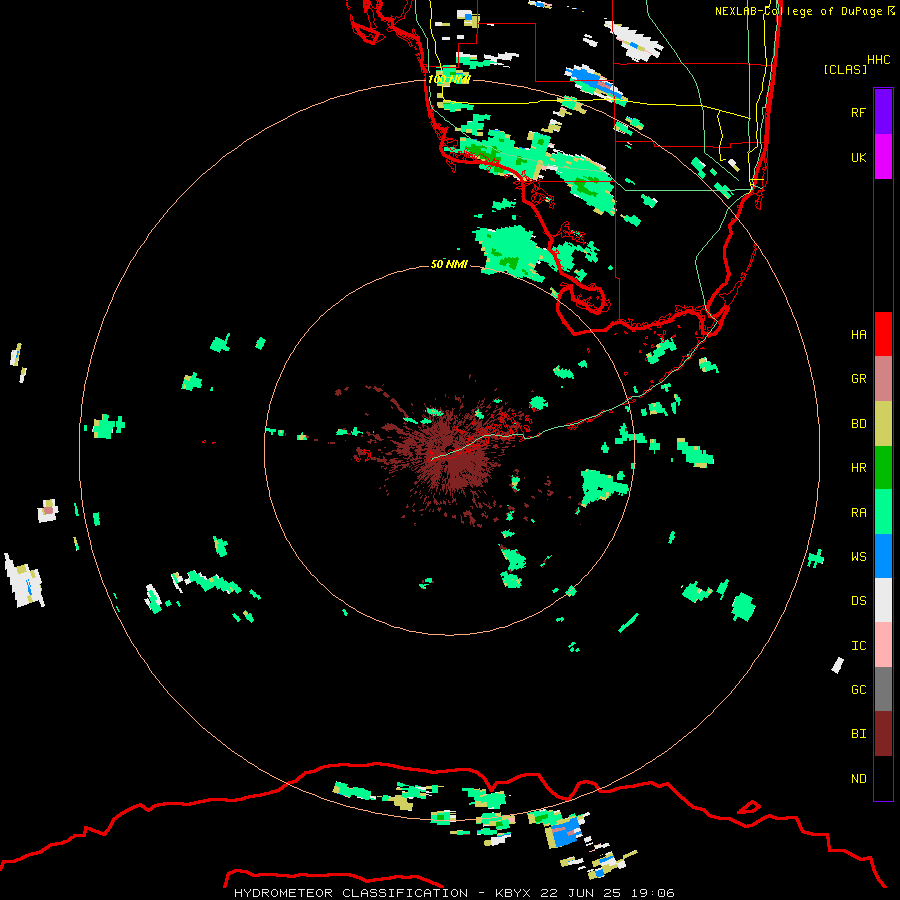This screenshot has width=900, height=900.
Task: Click the RA legend label
Action: pyautogui.click(x=858, y=513)
